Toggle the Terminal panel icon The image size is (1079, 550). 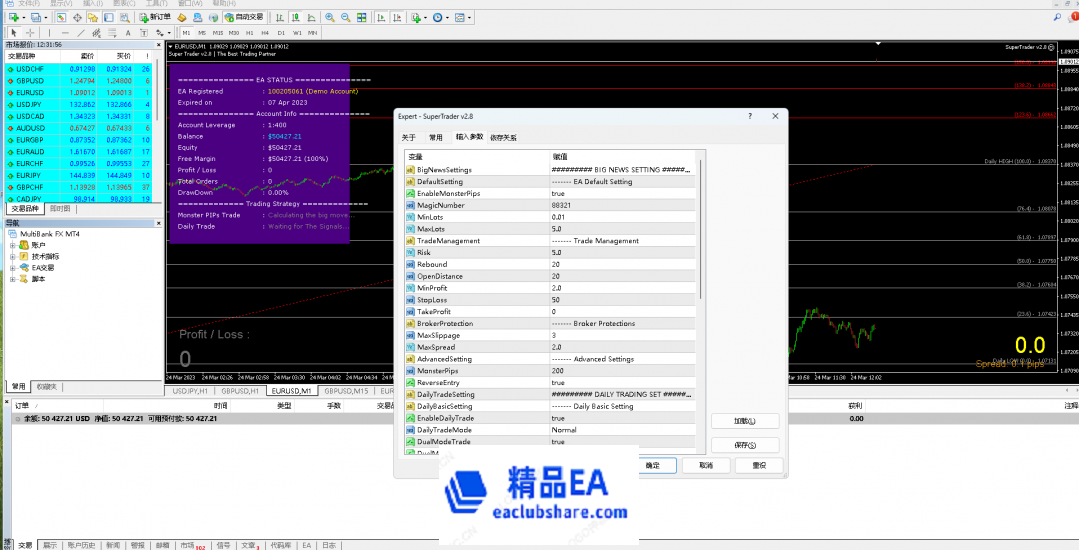tap(108, 17)
